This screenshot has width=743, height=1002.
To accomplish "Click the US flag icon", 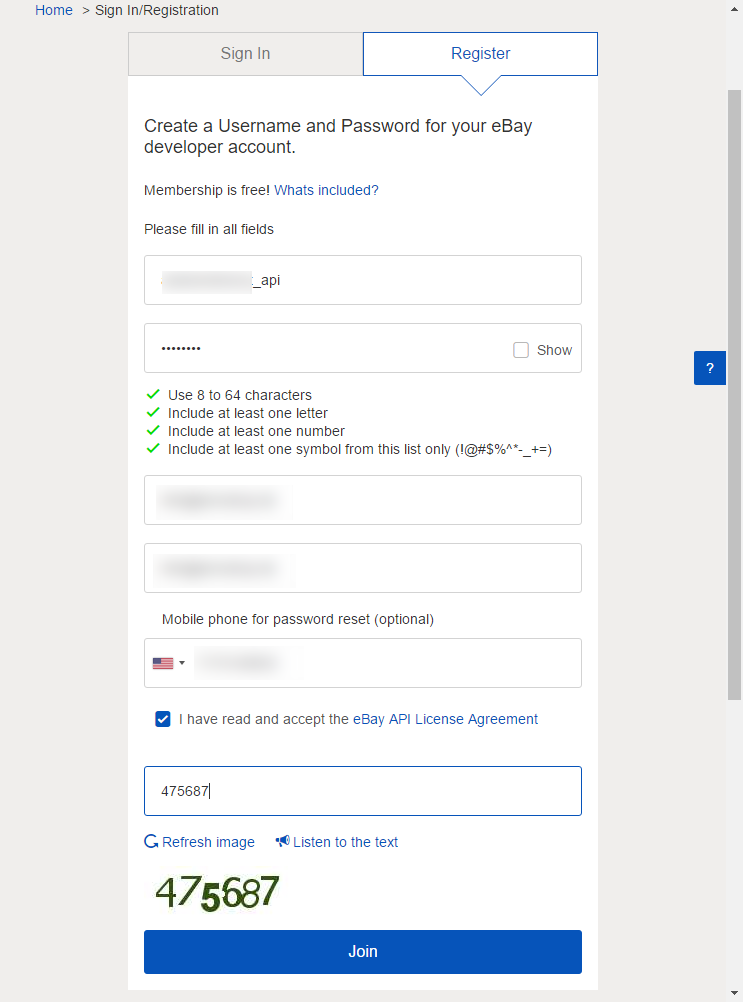I will (163, 663).
